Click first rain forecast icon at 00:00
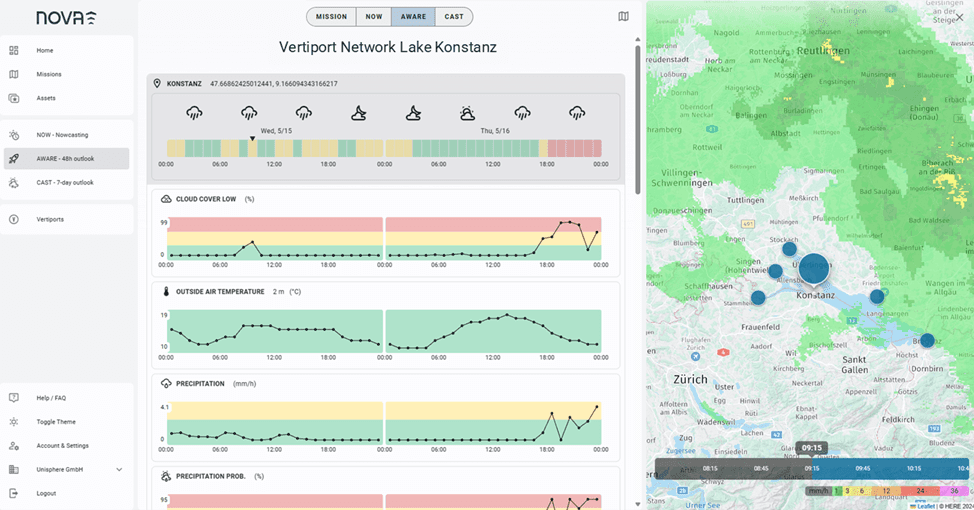Viewport: 974px width, 510px height. (x=194, y=113)
